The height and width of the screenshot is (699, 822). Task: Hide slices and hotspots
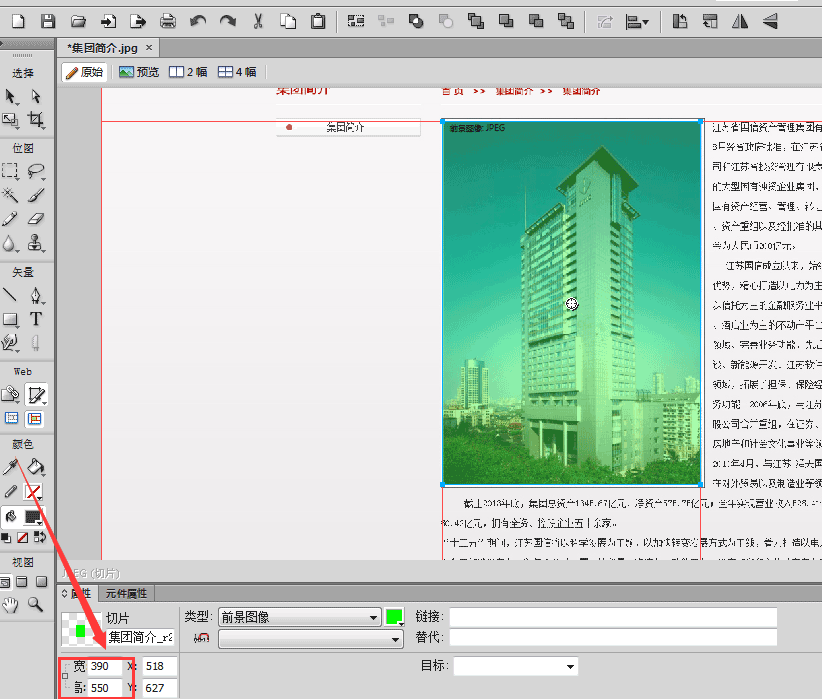[11, 418]
